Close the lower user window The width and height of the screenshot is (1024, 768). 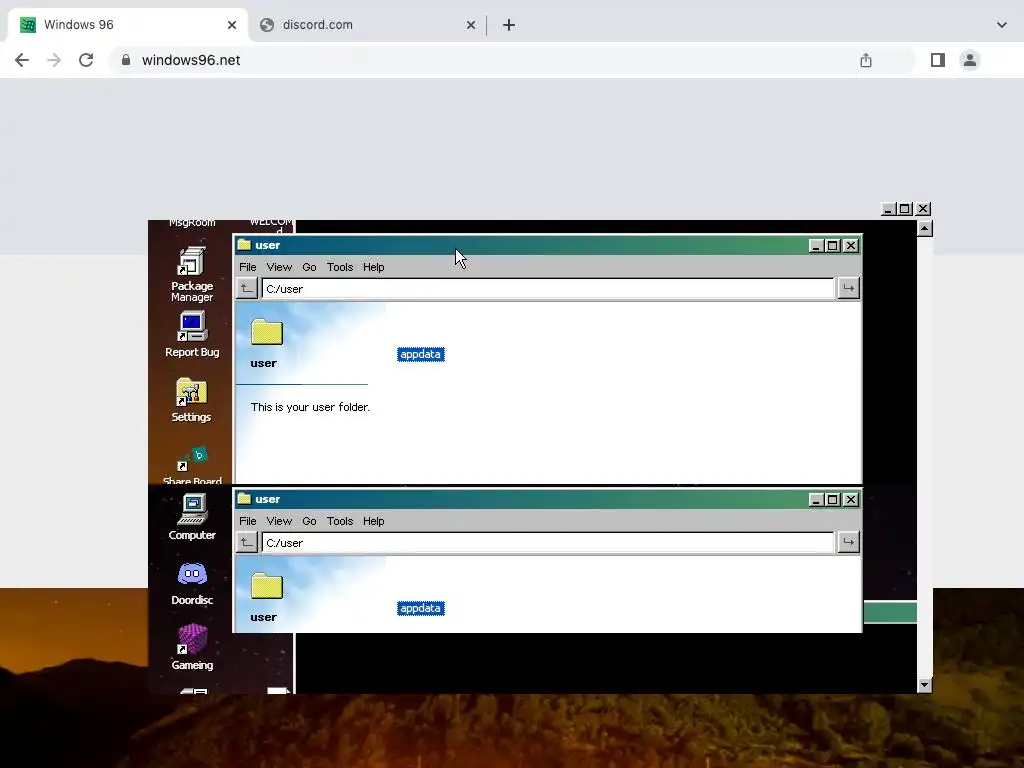(x=850, y=500)
